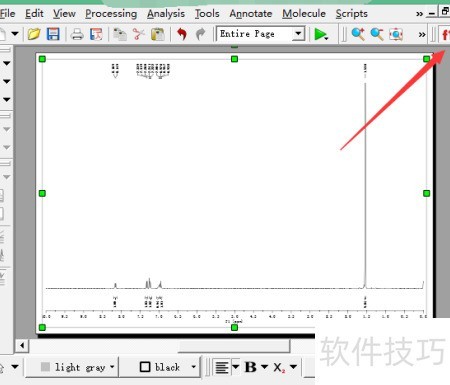Image resolution: width=450 pixels, height=385 pixels.
Task: Cut the selection with the scissors icon
Action: 138,34
